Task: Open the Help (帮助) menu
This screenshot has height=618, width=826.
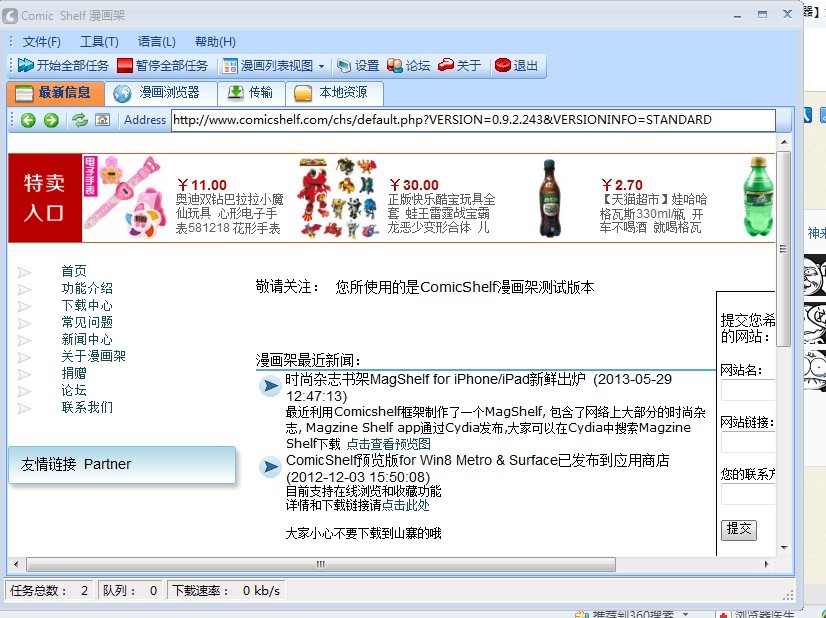Action: click(x=215, y=42)
